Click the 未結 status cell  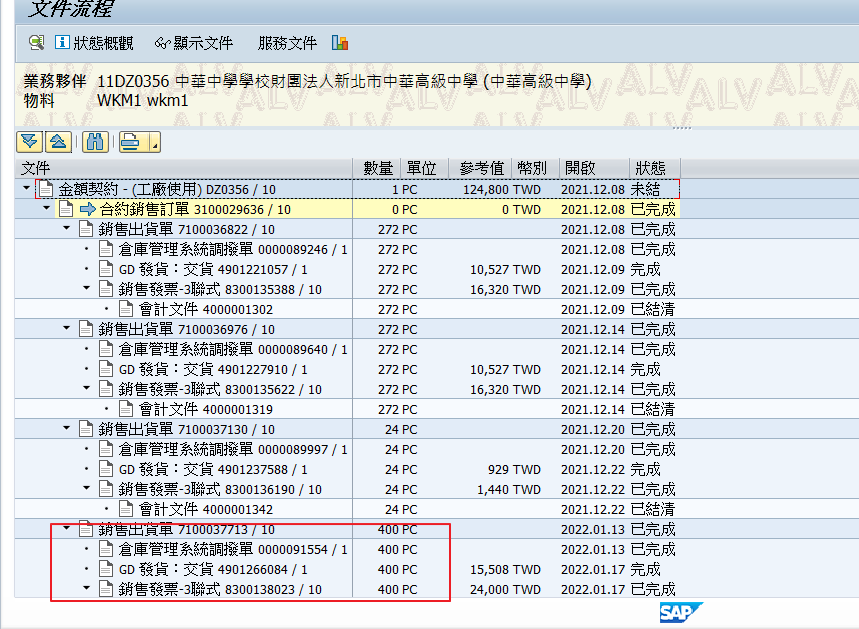pos(645,190)
